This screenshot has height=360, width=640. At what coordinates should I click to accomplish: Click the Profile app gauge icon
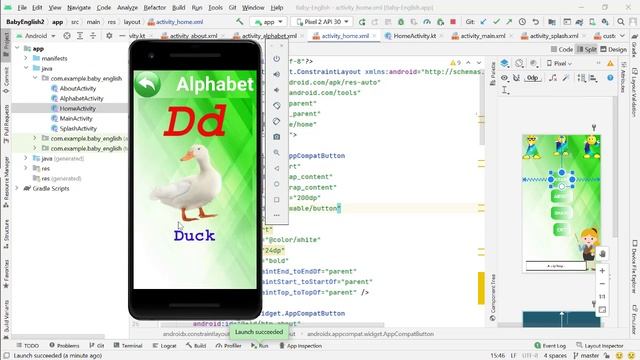[427, 22]
